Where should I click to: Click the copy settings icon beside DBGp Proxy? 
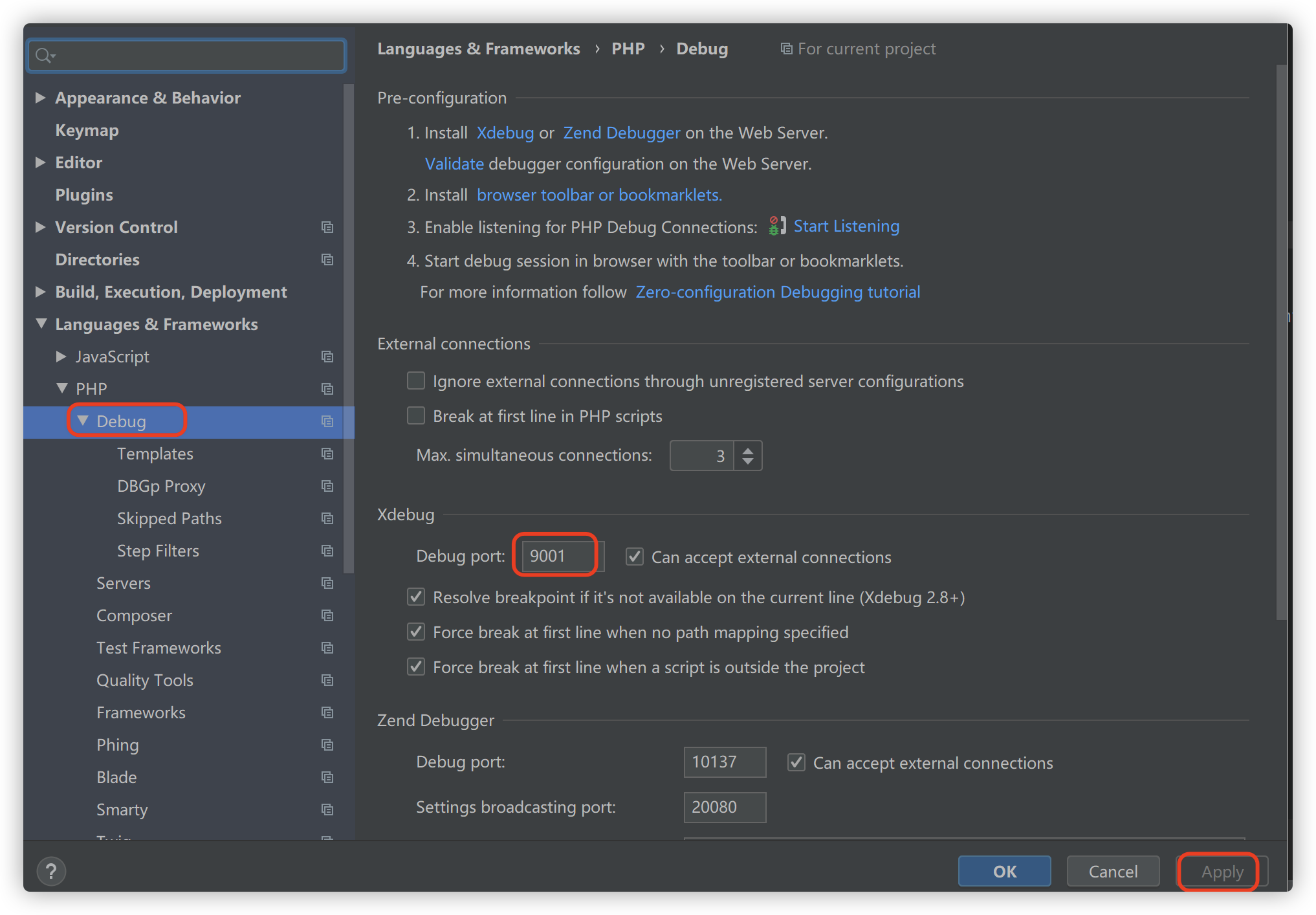[327, 486]
